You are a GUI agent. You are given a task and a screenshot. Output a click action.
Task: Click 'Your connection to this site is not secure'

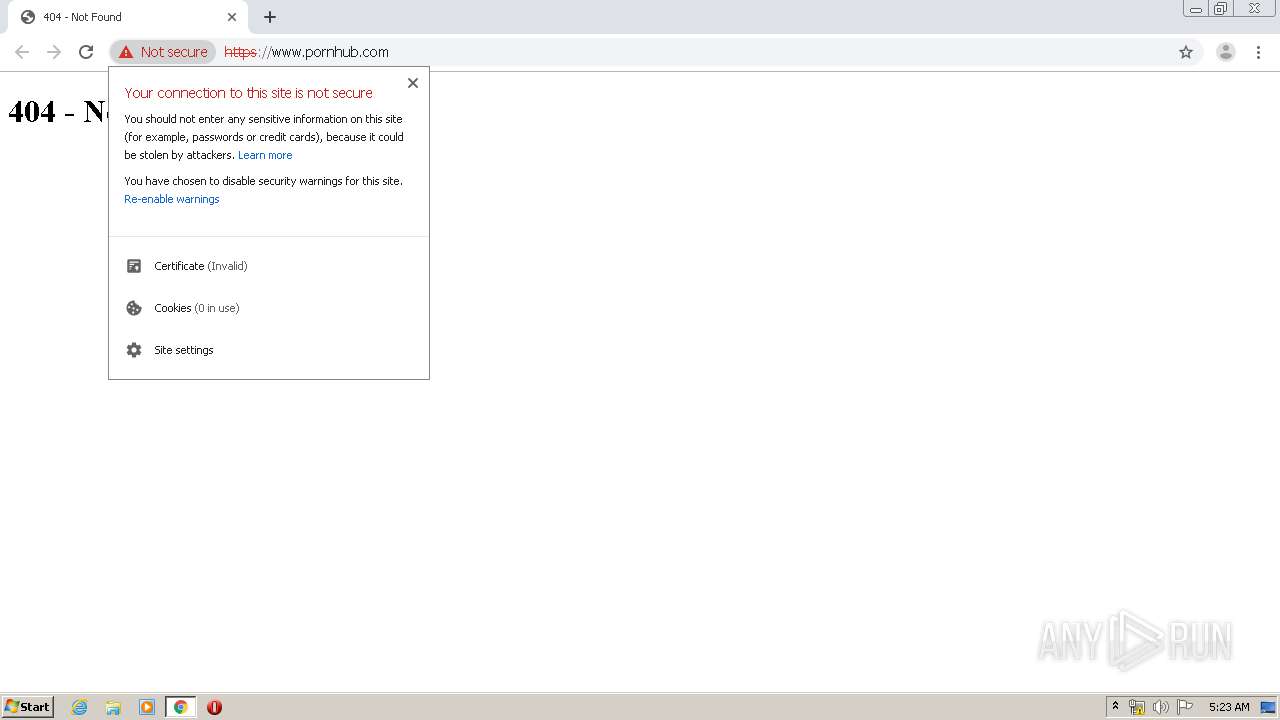coord(249,93)
